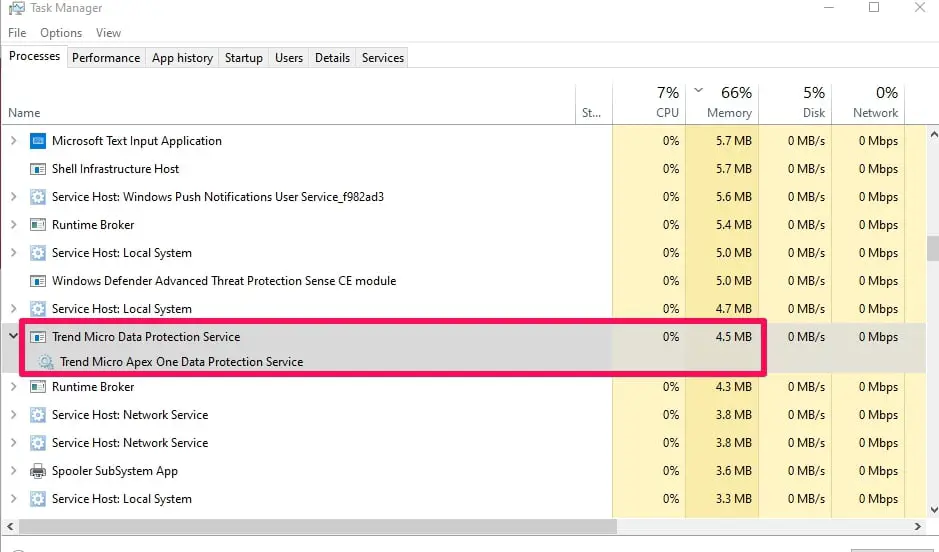Click the icon of Runtime Broker at 4.3 MB
This screenshot has height=552, width=939.
(x=38, y=387)
